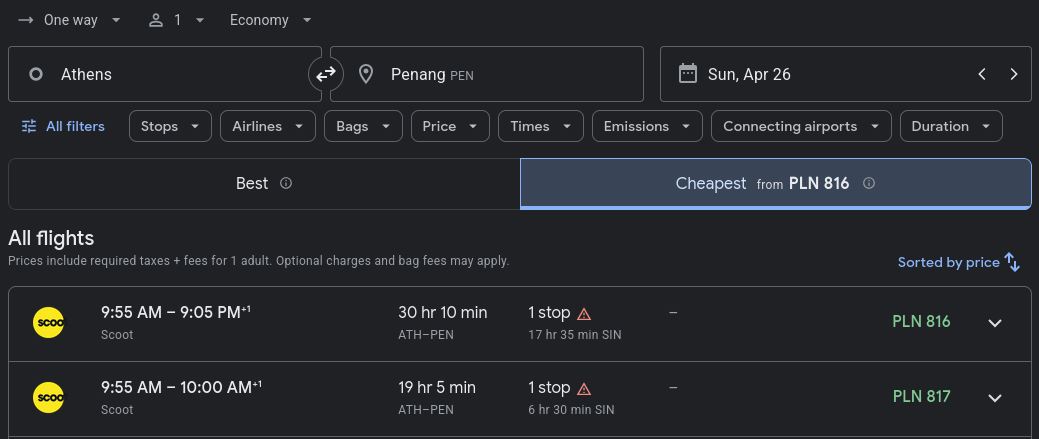Expand the Stops filter

coord(170,126)
